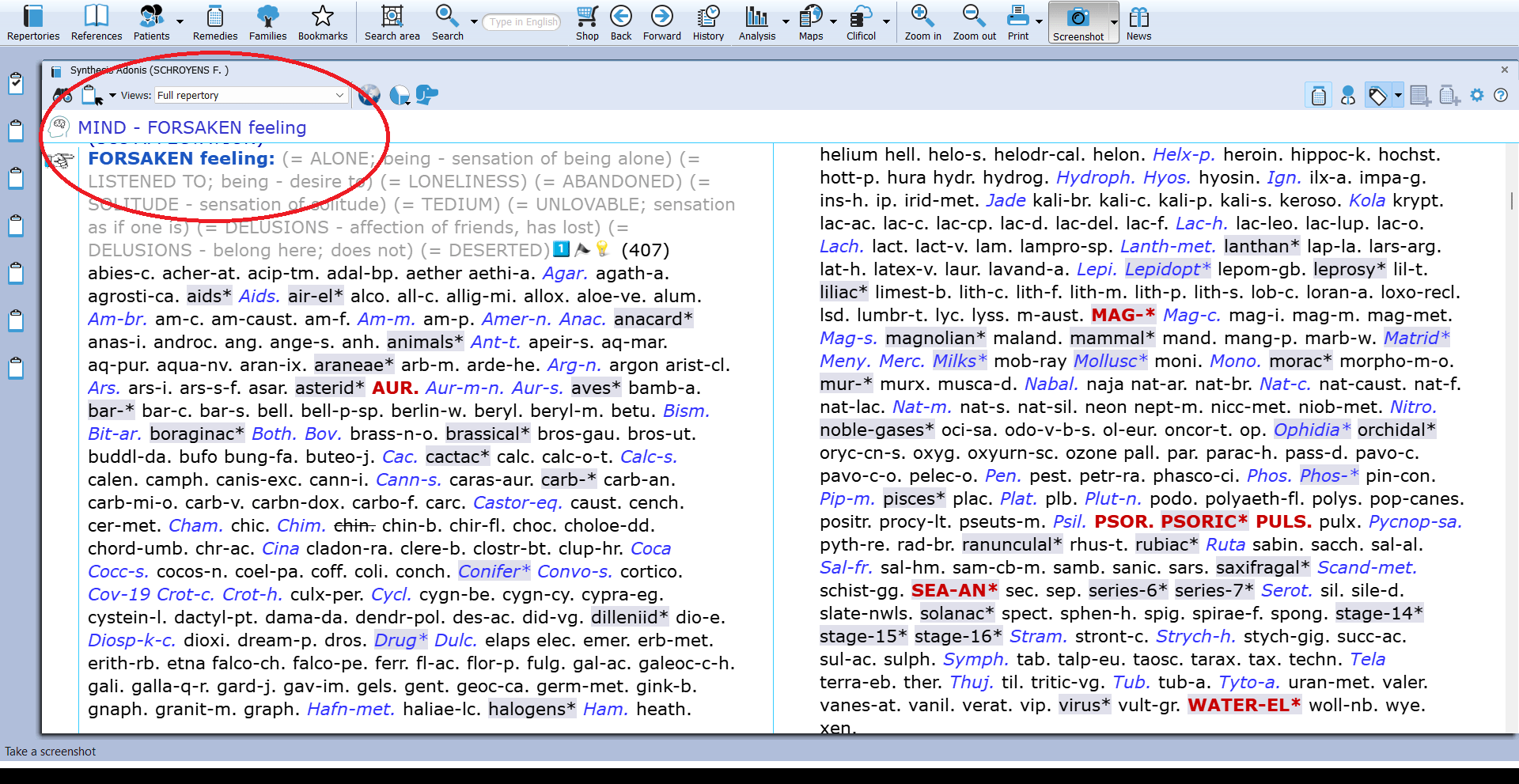
Task: Click the Mind head icon beside rubric title
Action: (x=59, y=127)
